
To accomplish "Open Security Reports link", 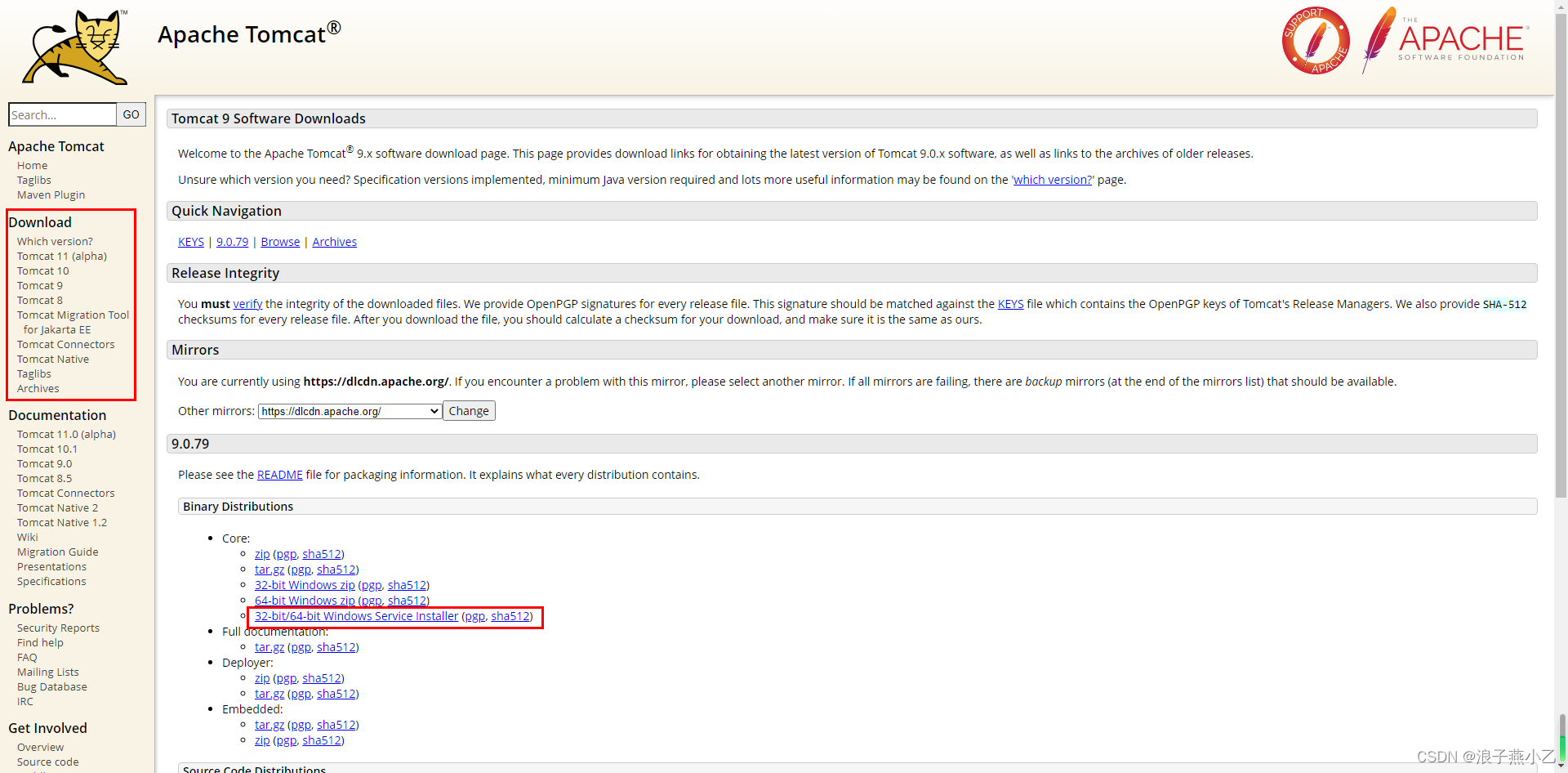I will point(58,628).
